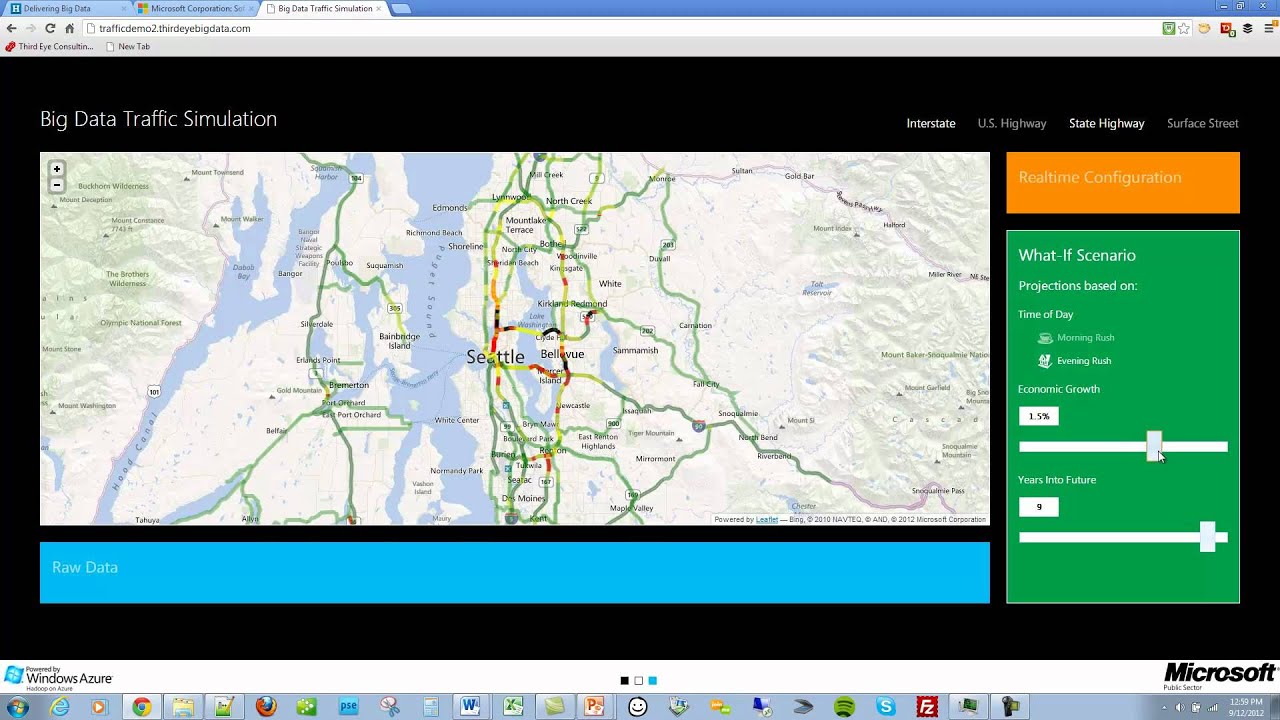Viewport: 1280px width, 720px height.
Task: Open Windows Media Player from taskbar
Action: coord(98,707)
